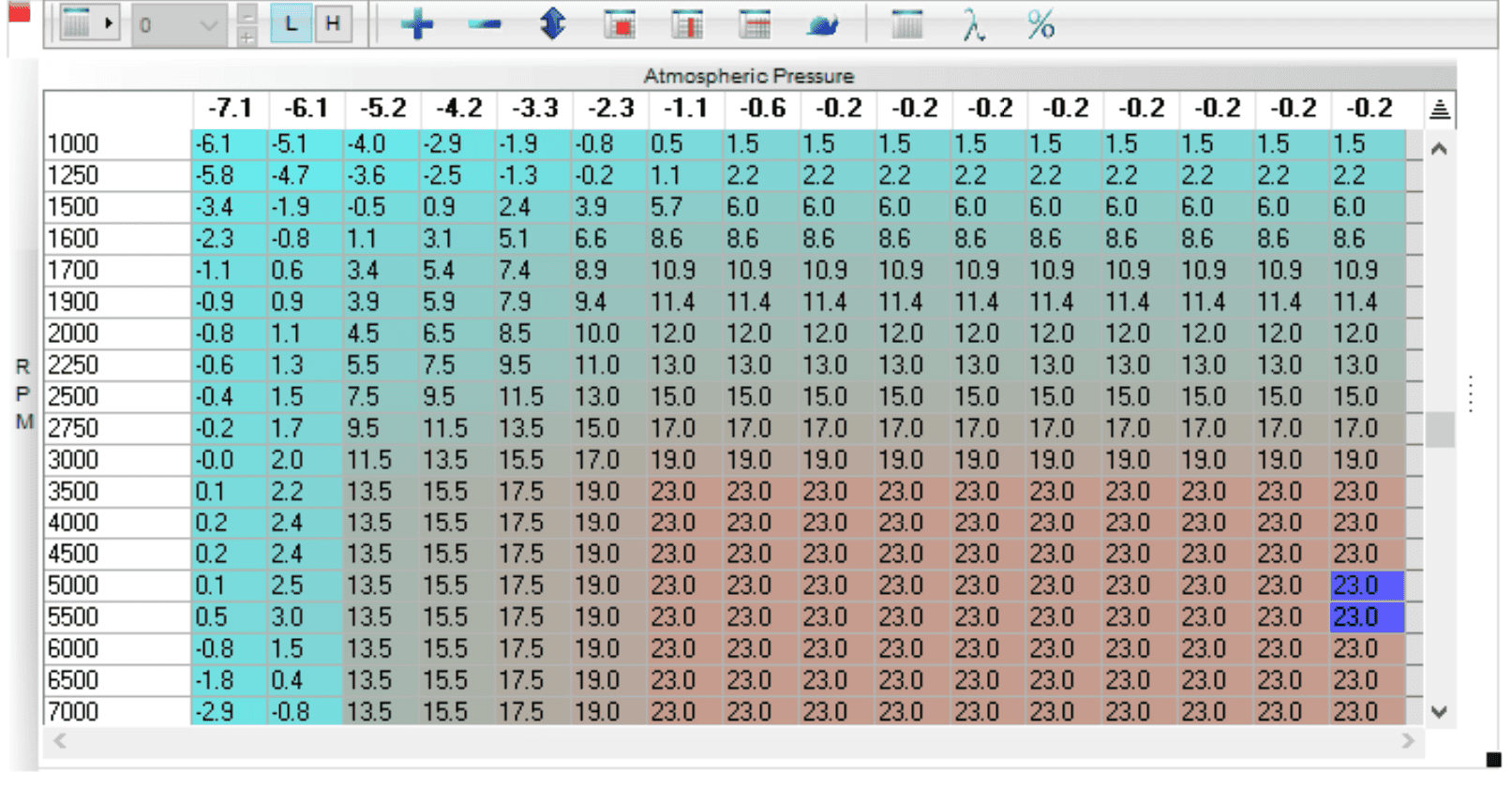Click the blue minus decrement icon
Viewport: 1512px width, 786px height.
tap(484, 24)
